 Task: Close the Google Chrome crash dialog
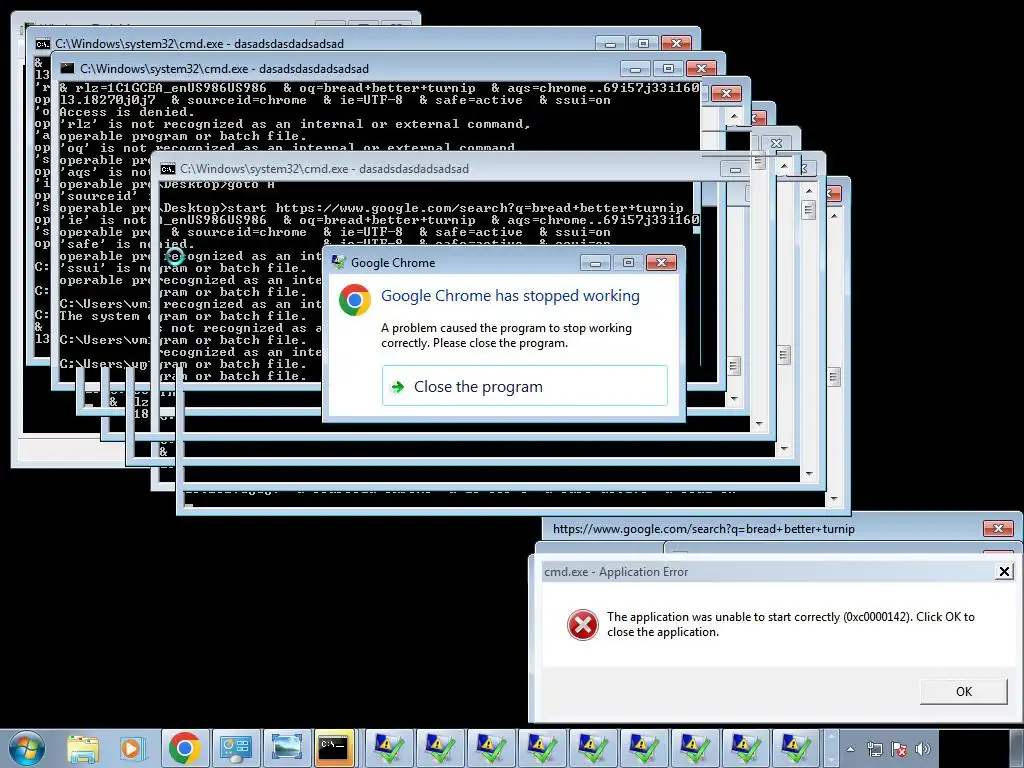(x=662, y=263)
